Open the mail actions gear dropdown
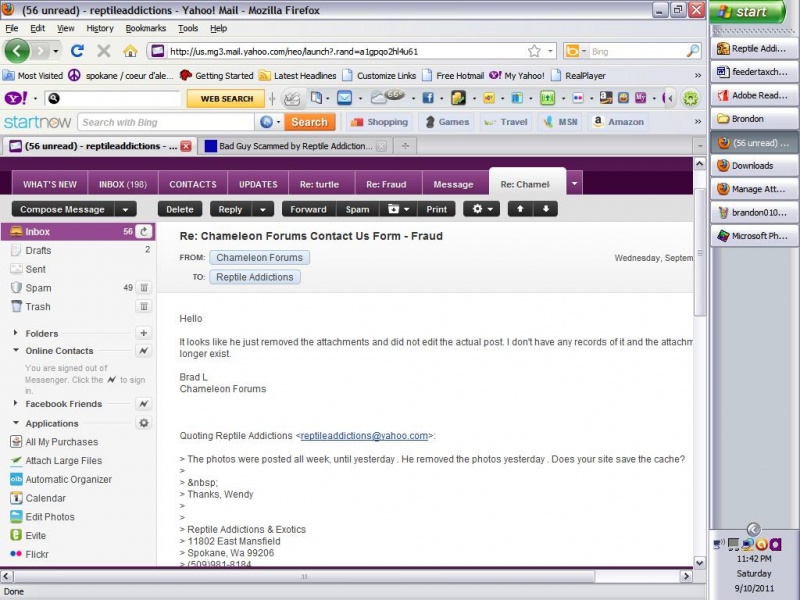 click(481, 209)
